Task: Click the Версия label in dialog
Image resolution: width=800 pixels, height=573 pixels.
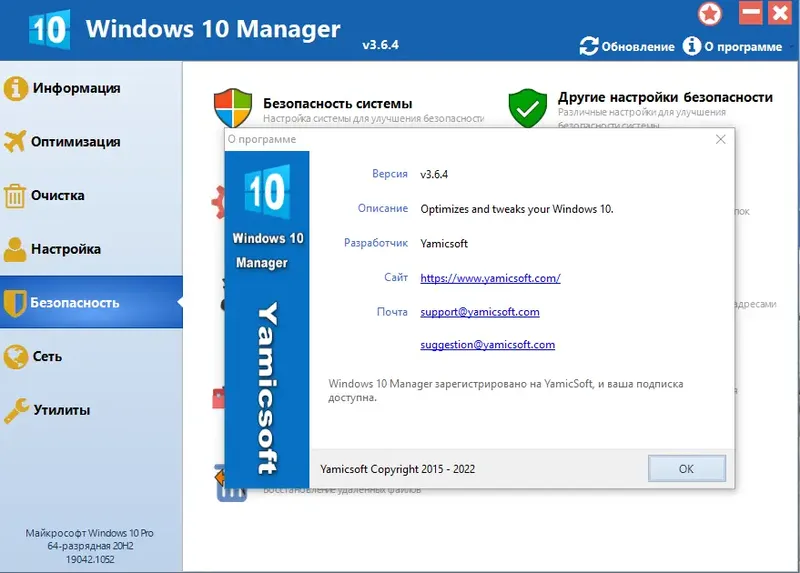Action: (x=390, y=173)
